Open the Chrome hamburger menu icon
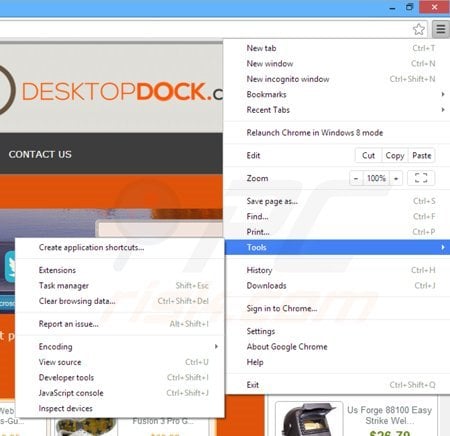The height and width of the screenshot is (436, 450). pos(441,29)
